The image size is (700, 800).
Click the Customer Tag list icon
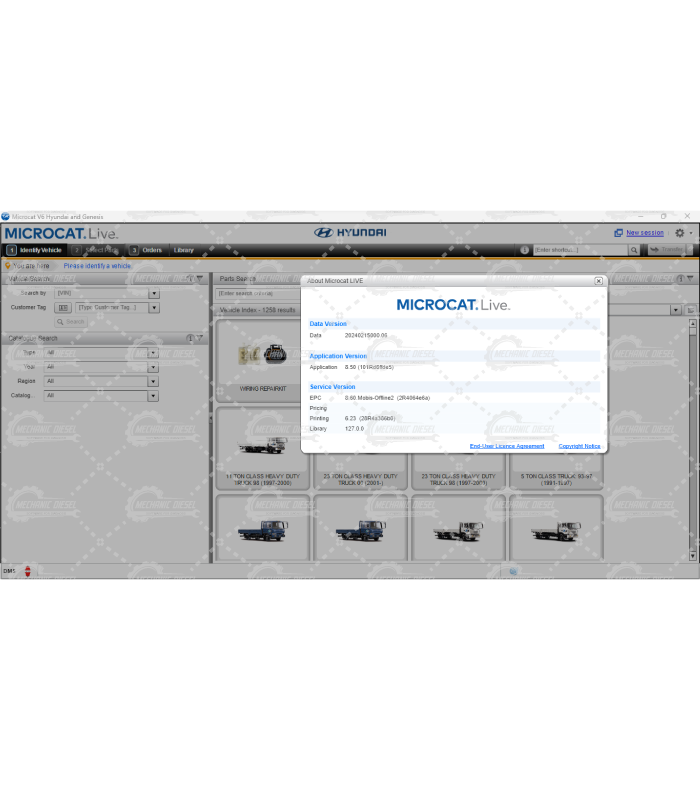pyautogui.click(x=64, y=308)
